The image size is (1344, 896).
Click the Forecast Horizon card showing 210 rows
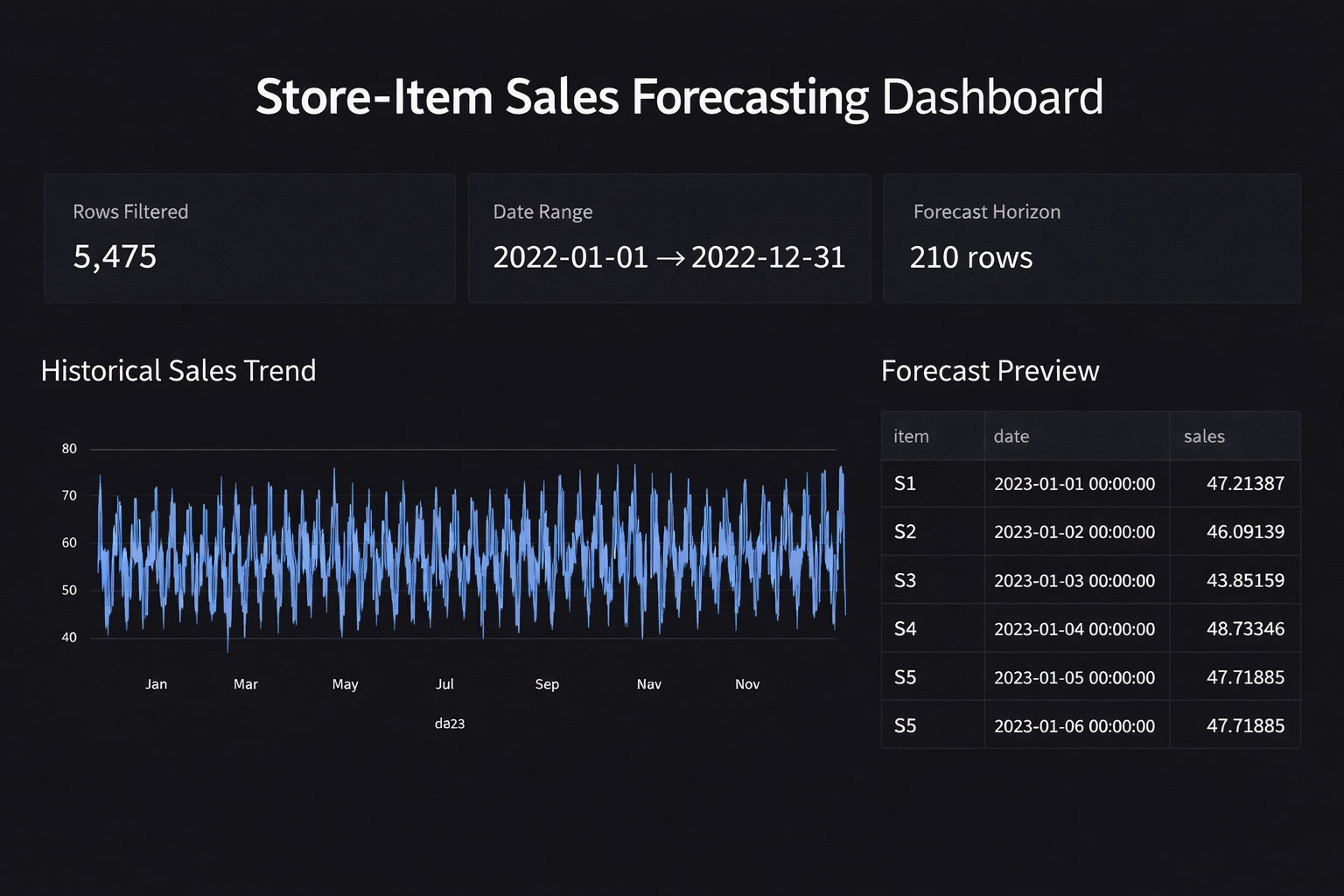[1090, 238]
